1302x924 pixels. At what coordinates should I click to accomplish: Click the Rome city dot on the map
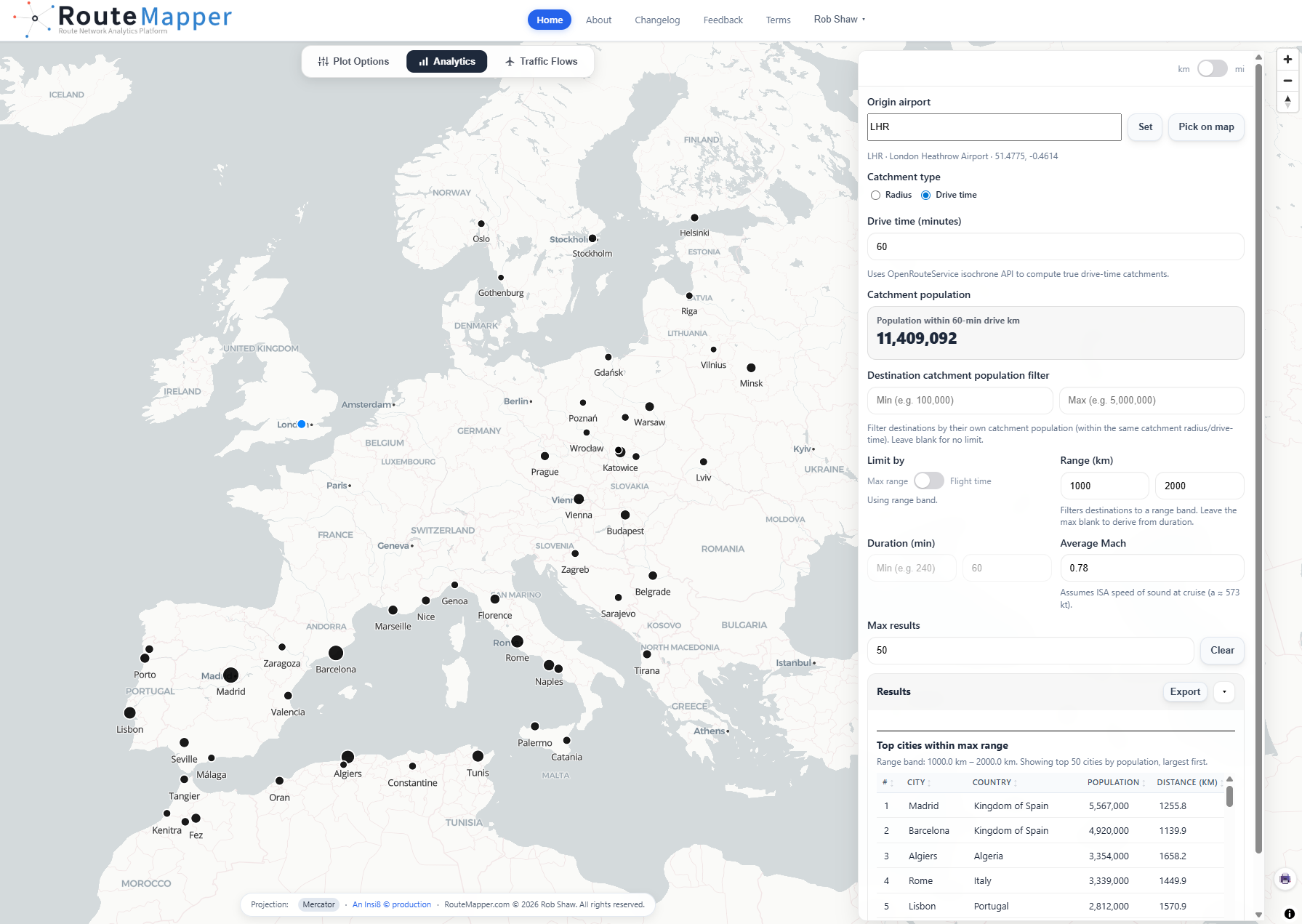click(x=517, y=641)
